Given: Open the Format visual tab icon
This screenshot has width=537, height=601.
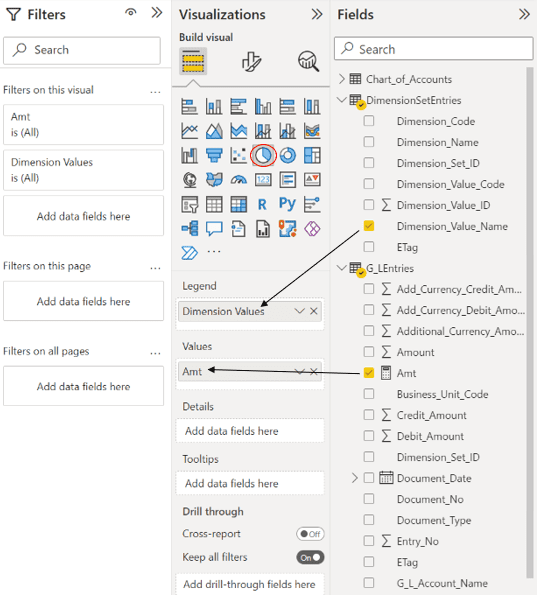Looking at the screenshot, I should pyautogui.click(x=251, y=61).
